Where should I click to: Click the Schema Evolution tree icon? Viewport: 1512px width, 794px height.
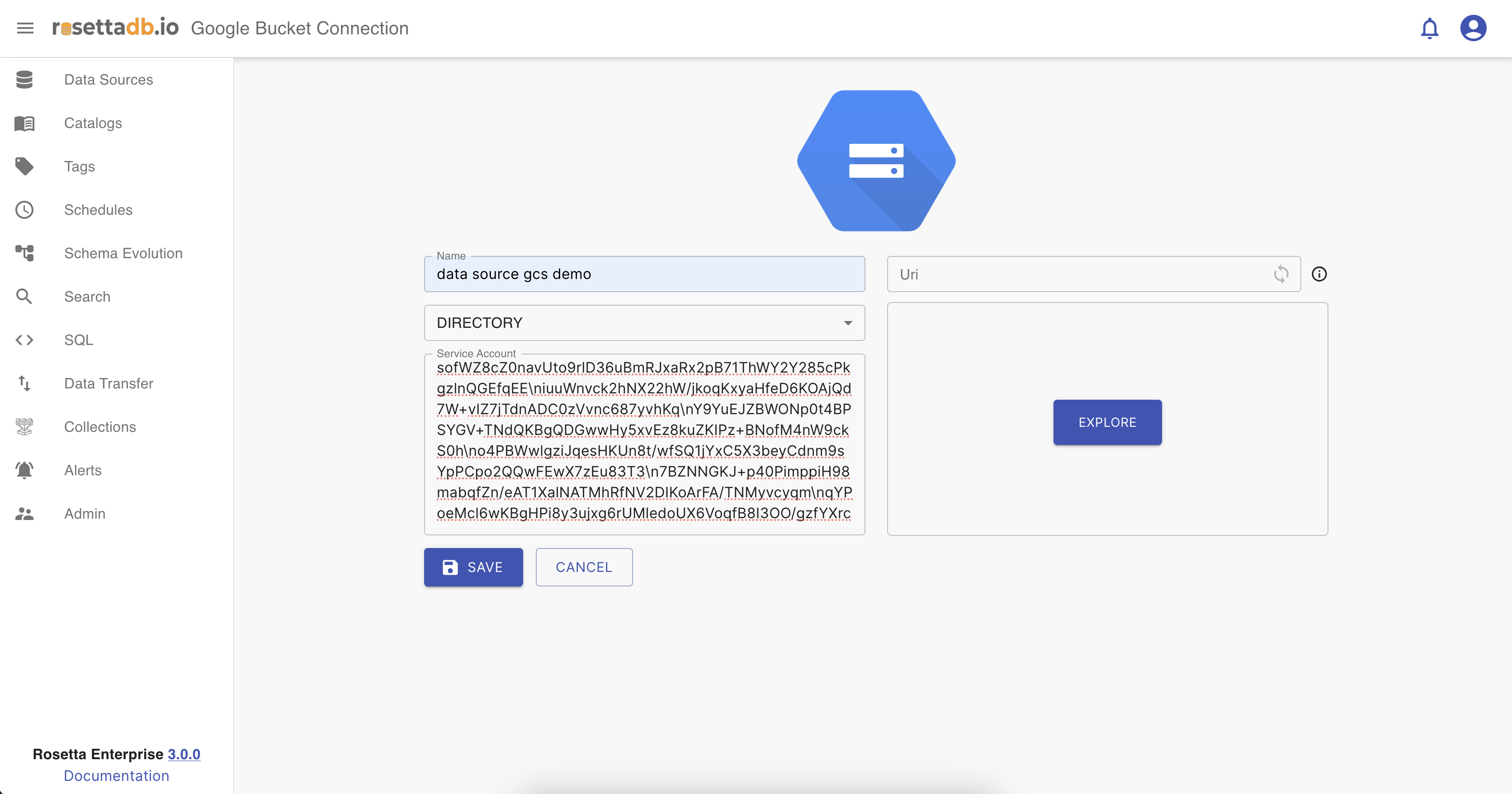24,253
